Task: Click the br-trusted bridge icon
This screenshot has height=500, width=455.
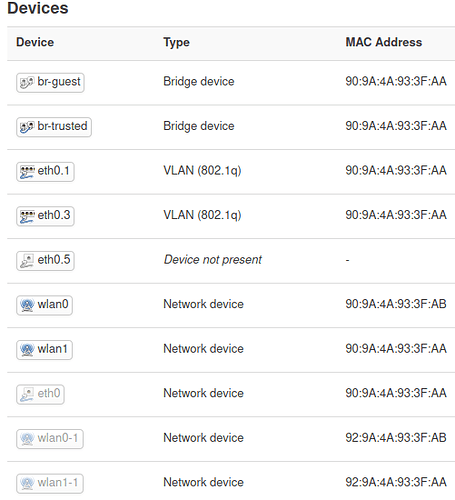Action: point(27,127)
